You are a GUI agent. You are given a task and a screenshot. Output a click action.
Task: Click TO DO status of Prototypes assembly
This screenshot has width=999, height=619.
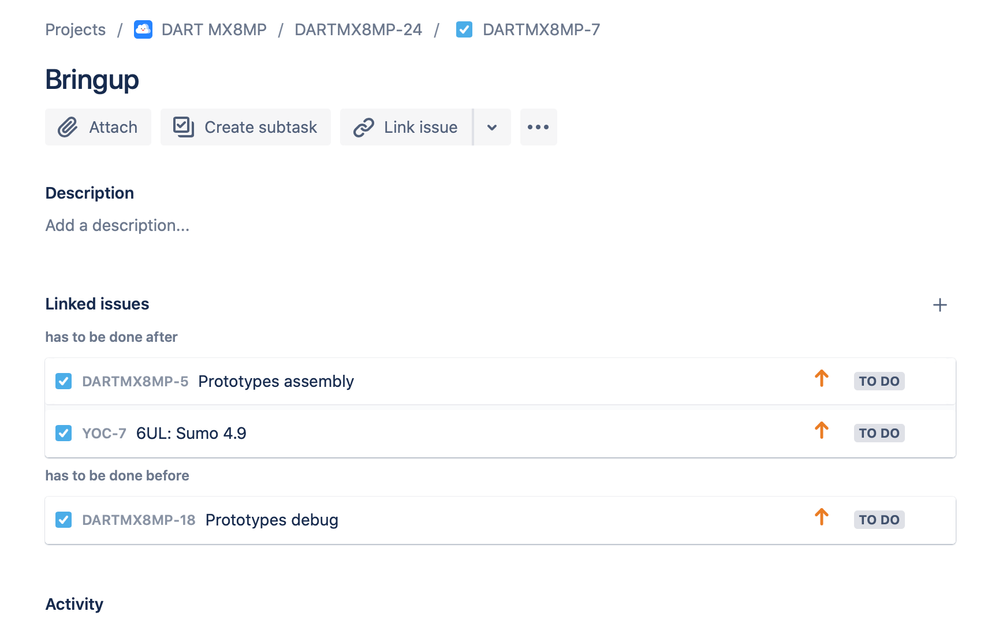(x=879, y=381)
